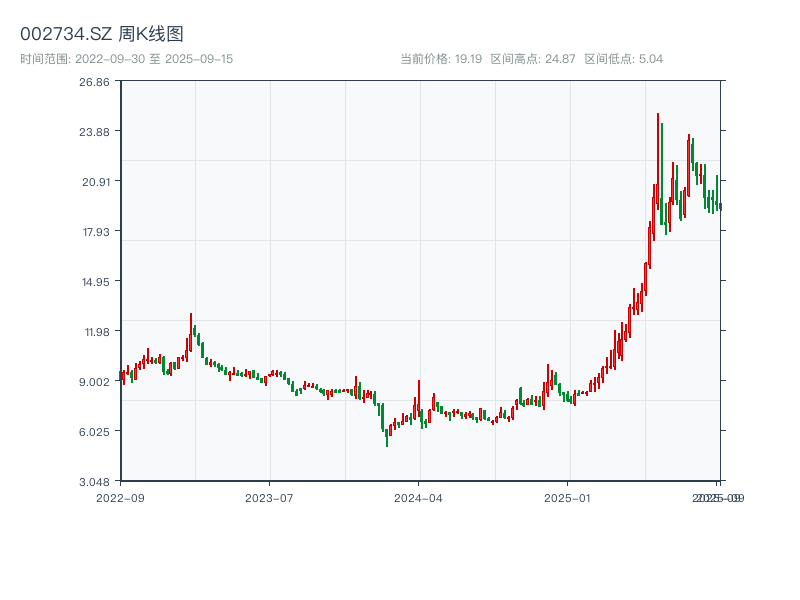This screenshot has height=600, width=800.
Task: Select the time range text 2022-09-30 至 2025-09-15
Action: coord(154,59)
